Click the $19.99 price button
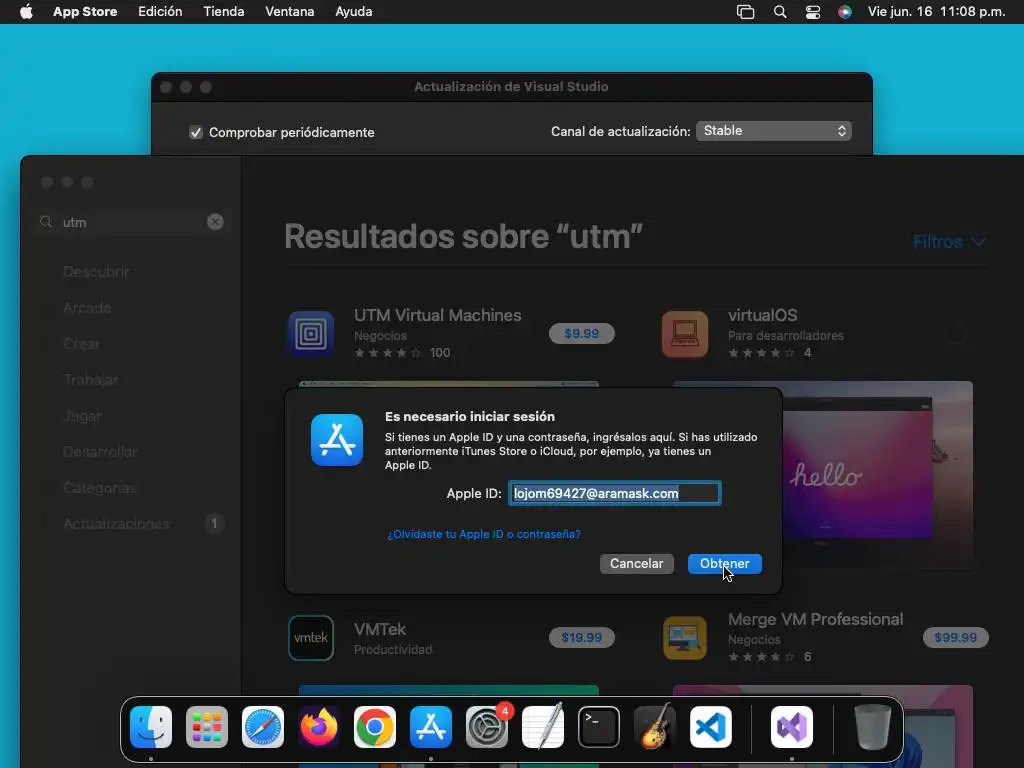The width and height of the screenshot is (1024, 768). click(x=581, y=637)
